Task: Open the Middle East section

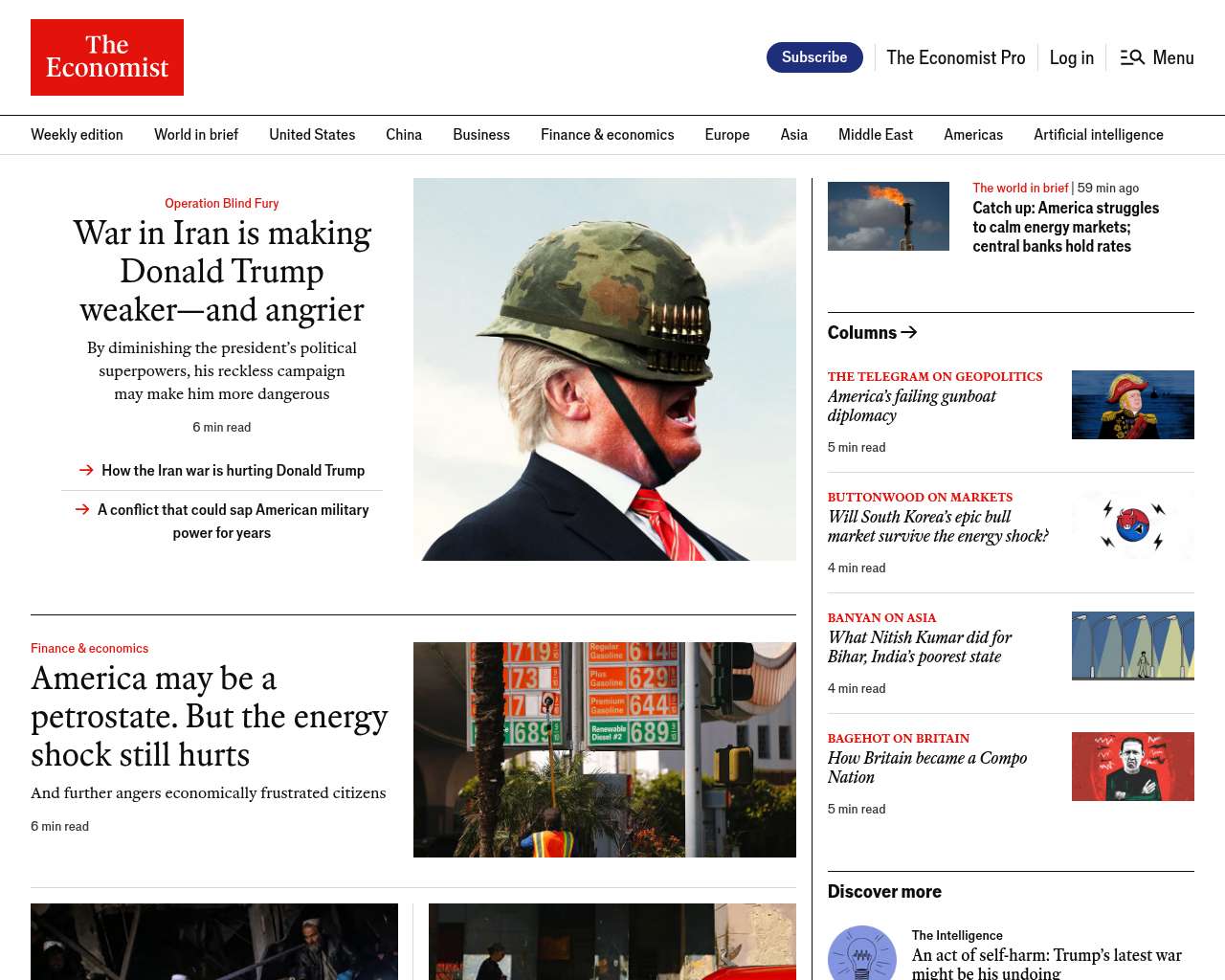Action: (x=876, y=135)
